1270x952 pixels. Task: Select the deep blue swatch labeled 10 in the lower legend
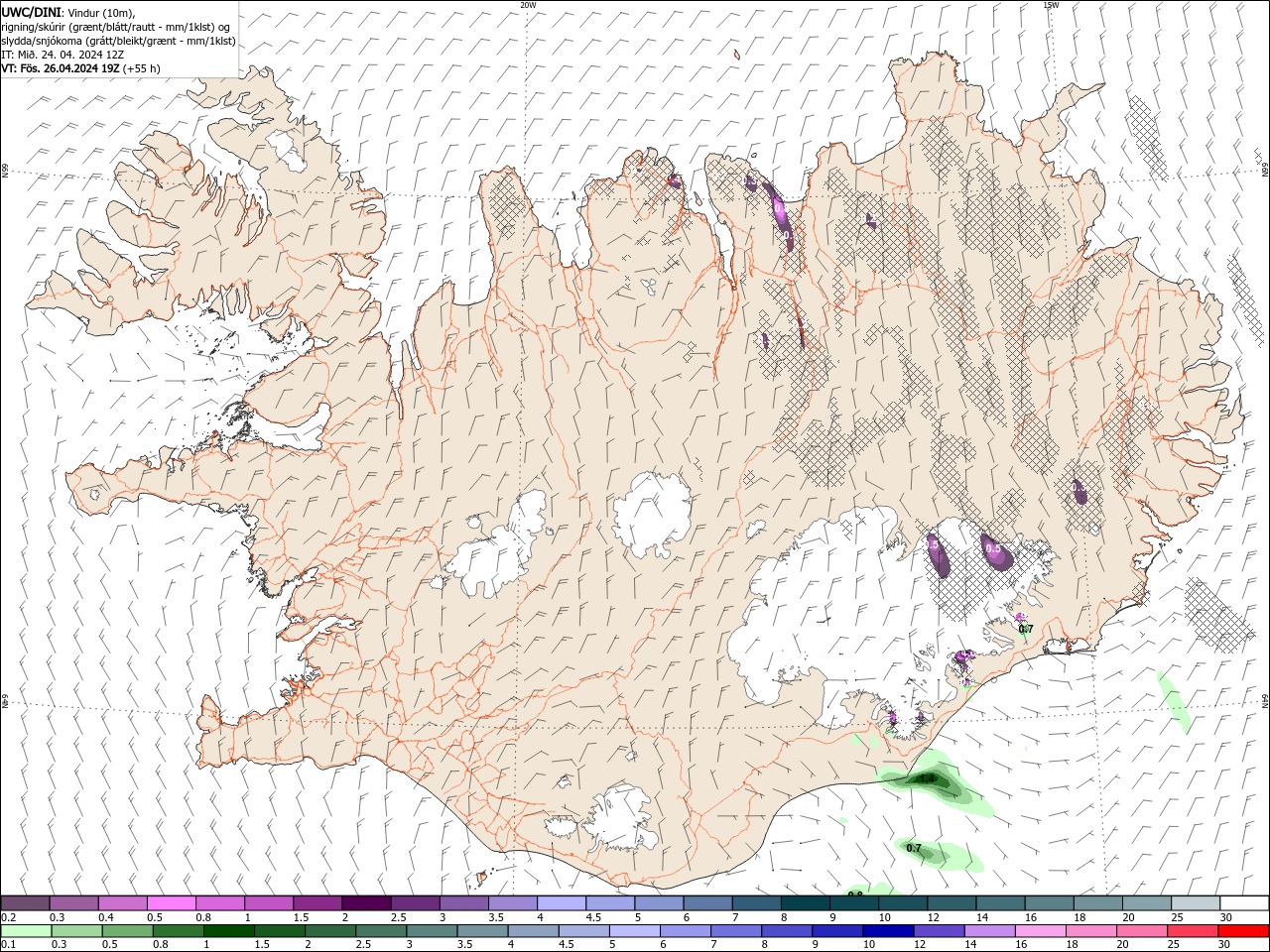(x=888, y=931)
